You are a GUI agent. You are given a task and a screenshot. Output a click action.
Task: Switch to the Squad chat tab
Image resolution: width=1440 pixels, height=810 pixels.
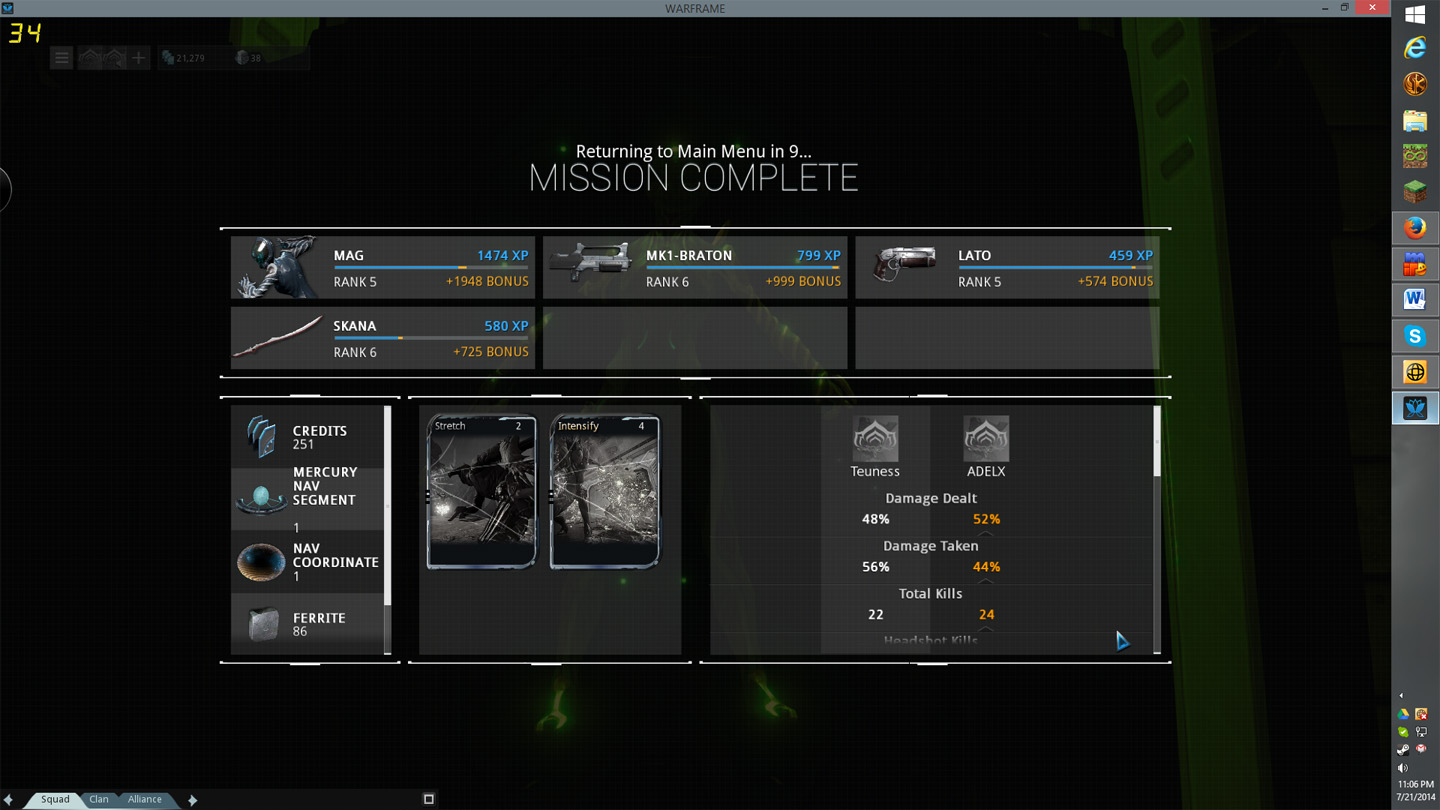click(x=55, y=799)
